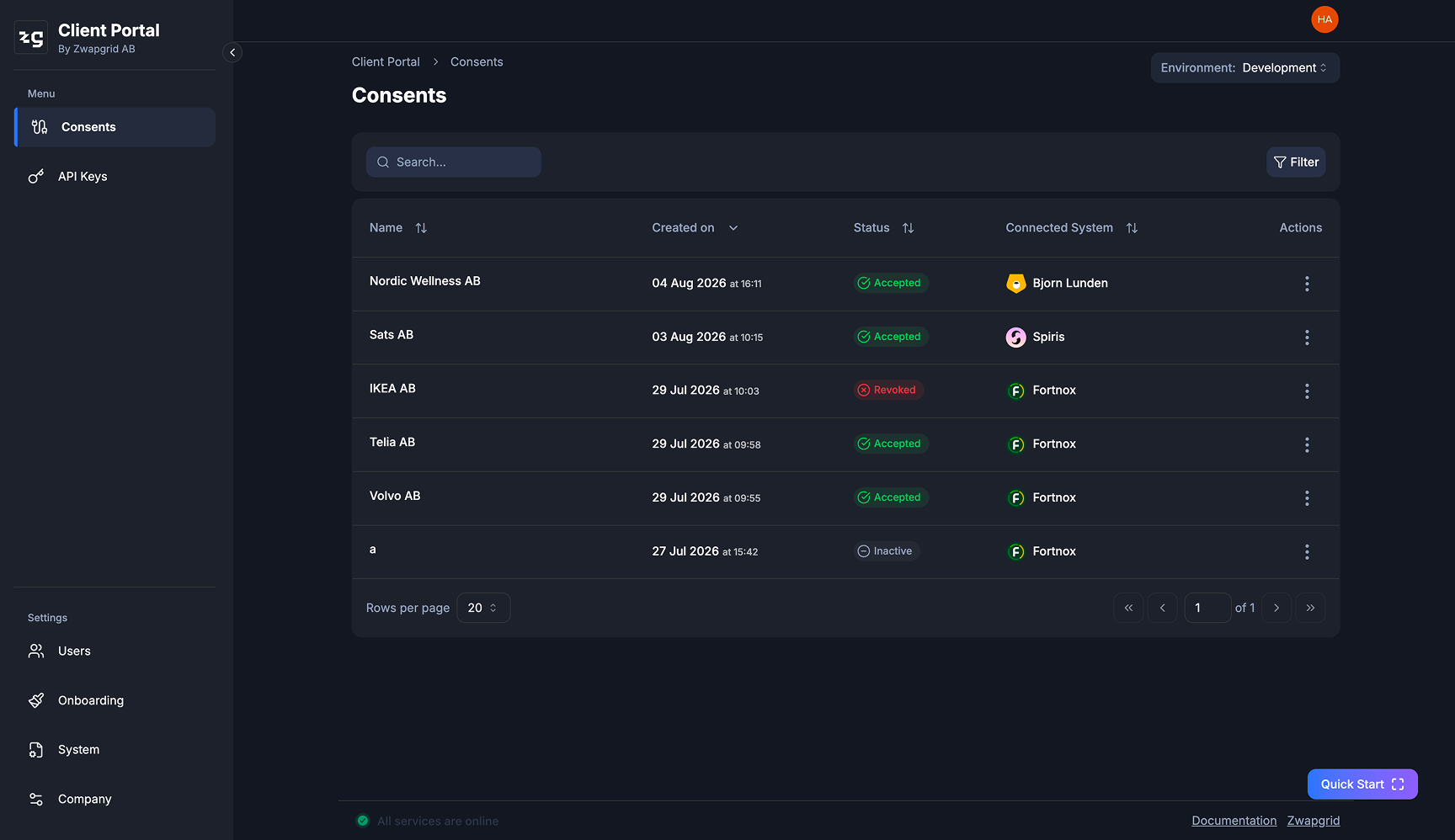This screenshot has width=1455, height=840.
Task: Click the Filter button
Action: click(1296, 162)
